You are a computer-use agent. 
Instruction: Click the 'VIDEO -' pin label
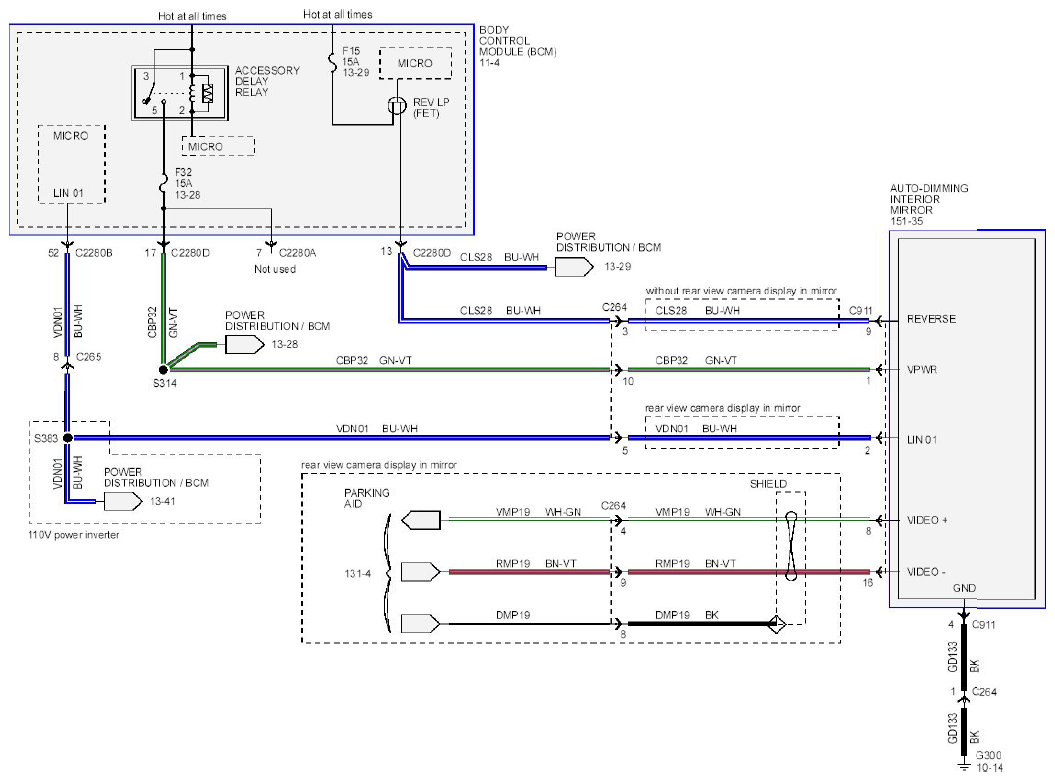pos(926,572)
